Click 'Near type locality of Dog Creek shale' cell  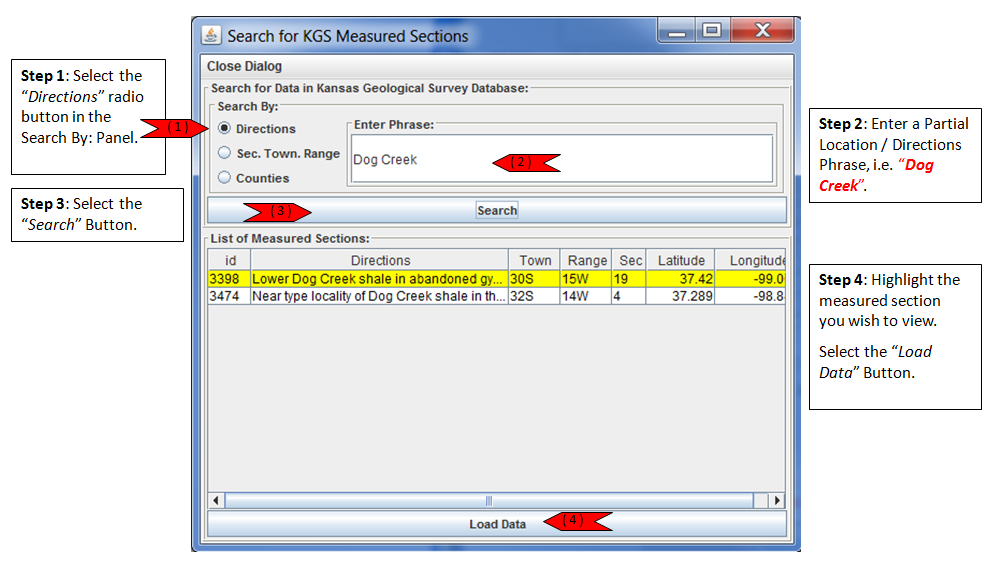[x=380, y=296]
